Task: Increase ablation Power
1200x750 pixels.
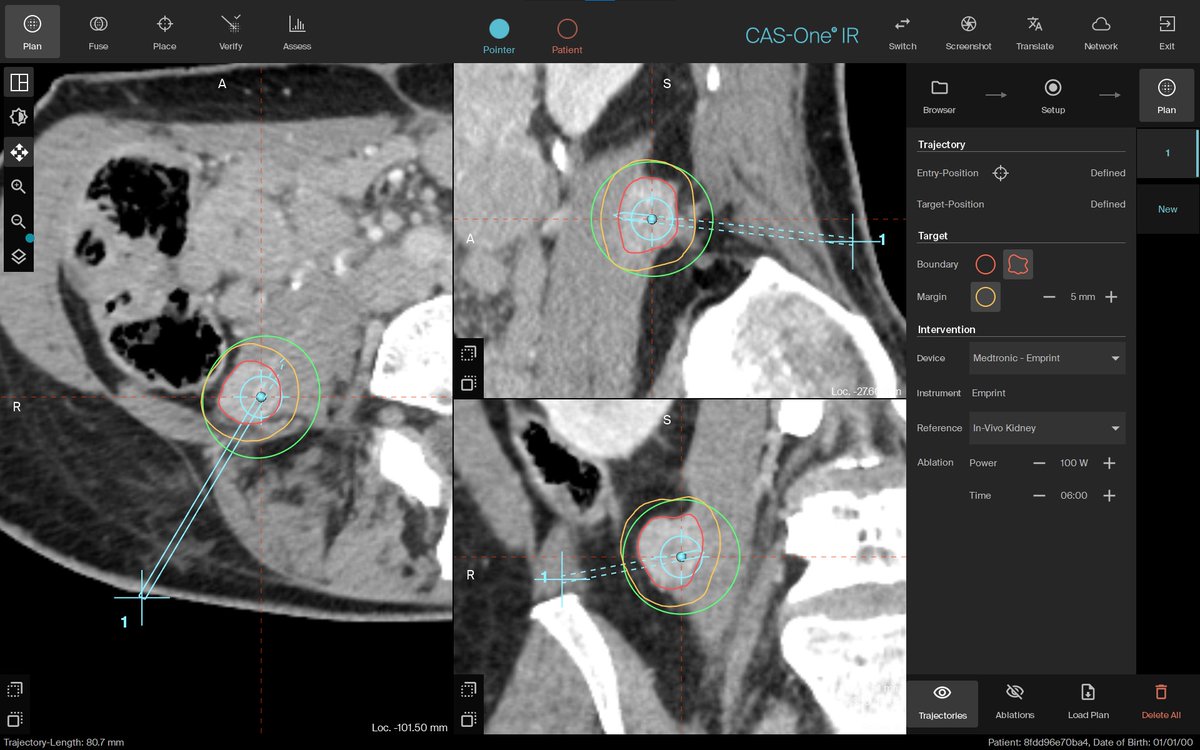Action: 1109,463
